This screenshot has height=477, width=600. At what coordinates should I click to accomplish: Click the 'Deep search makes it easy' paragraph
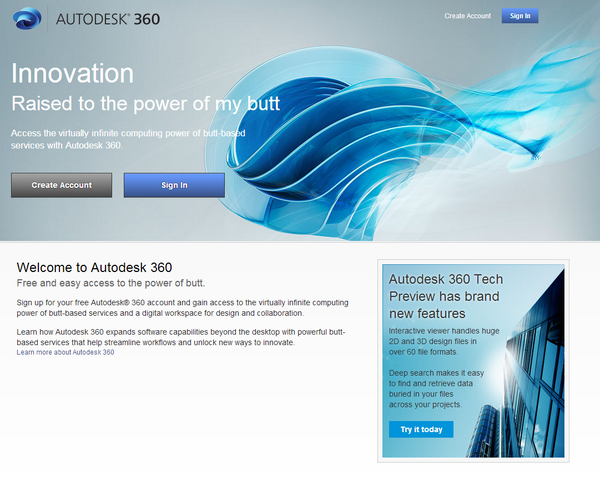coord(436,389)
